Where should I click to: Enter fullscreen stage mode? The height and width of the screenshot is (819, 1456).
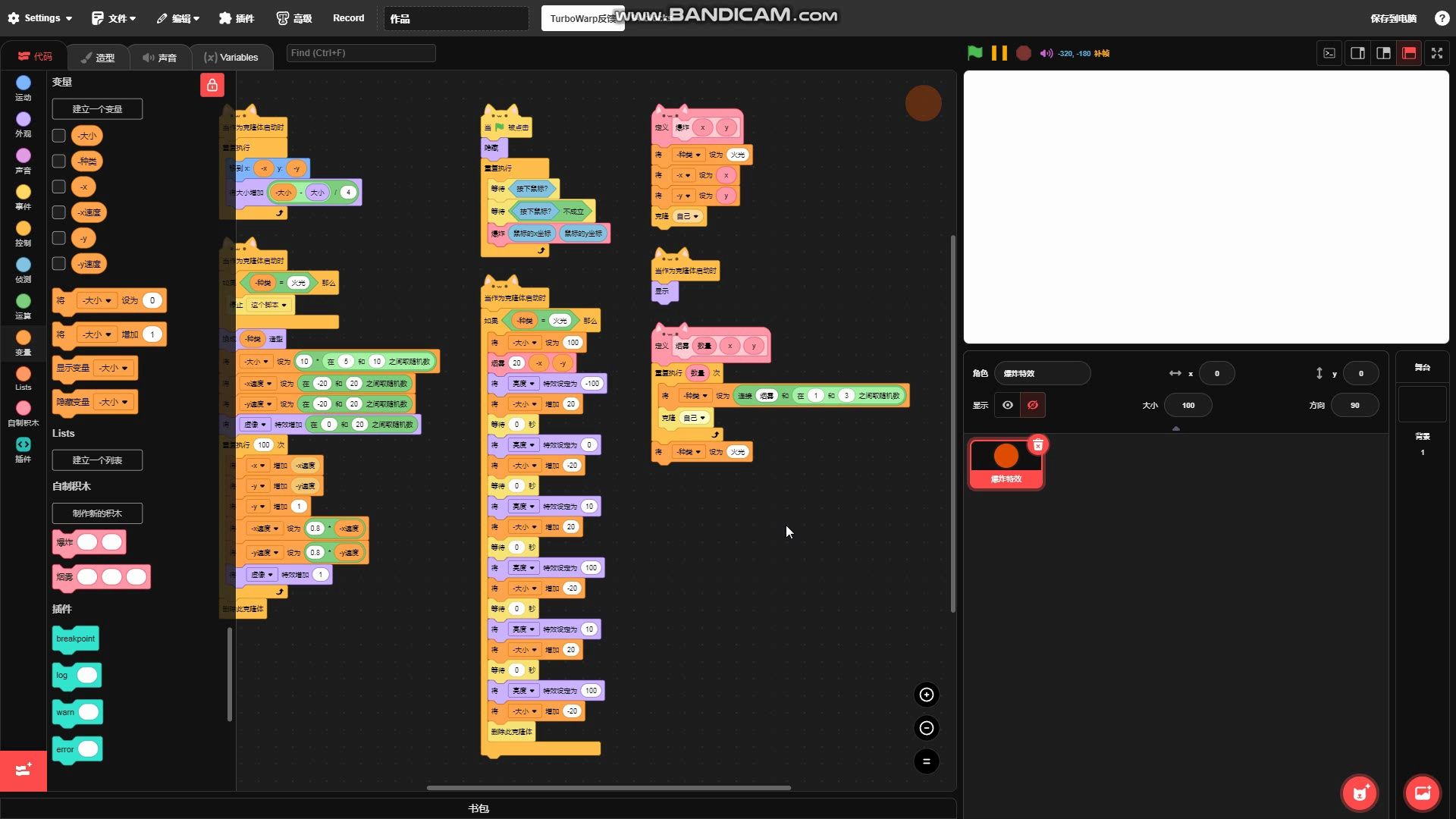point(1436,53)
